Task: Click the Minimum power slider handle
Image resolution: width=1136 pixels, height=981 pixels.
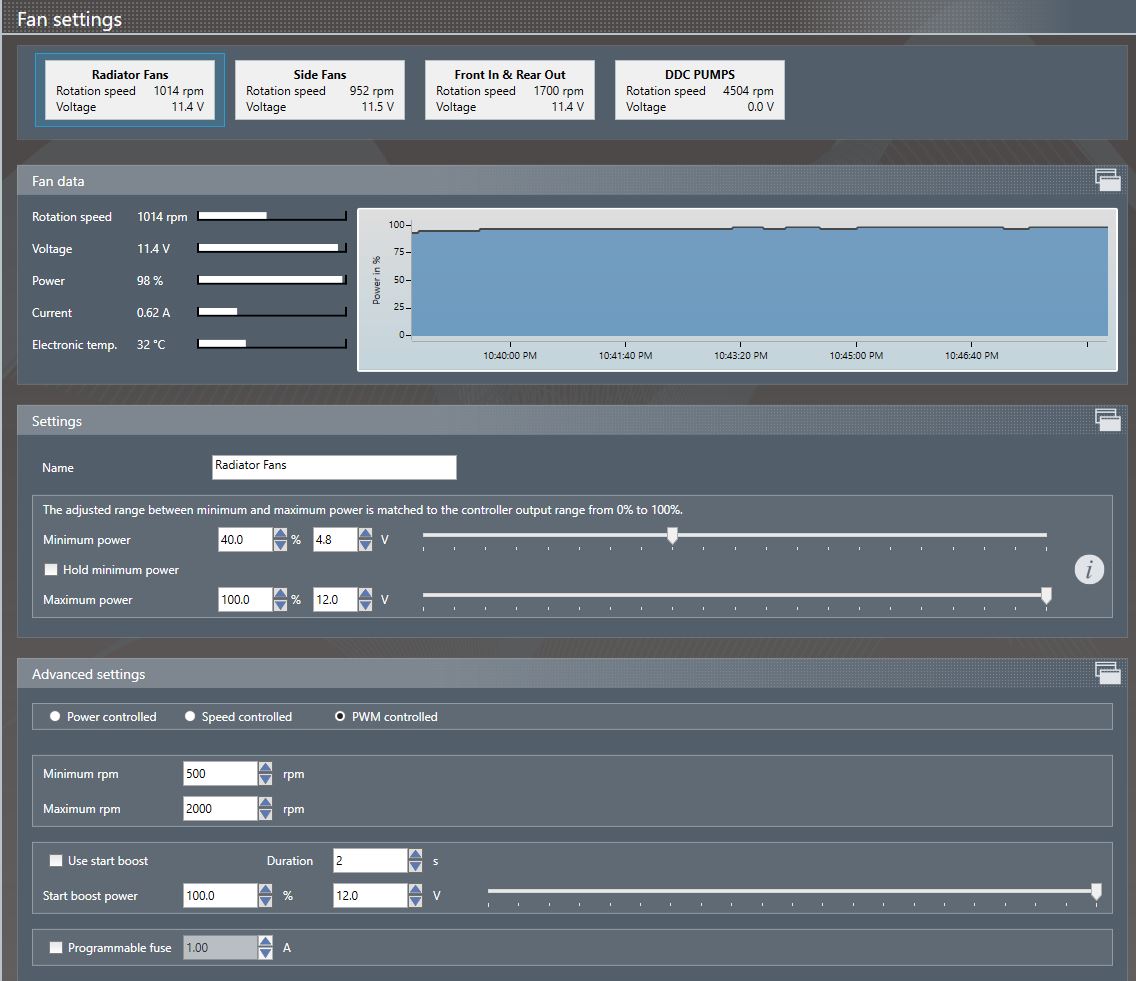Action: pyautogui.click(x=672, y=537)
